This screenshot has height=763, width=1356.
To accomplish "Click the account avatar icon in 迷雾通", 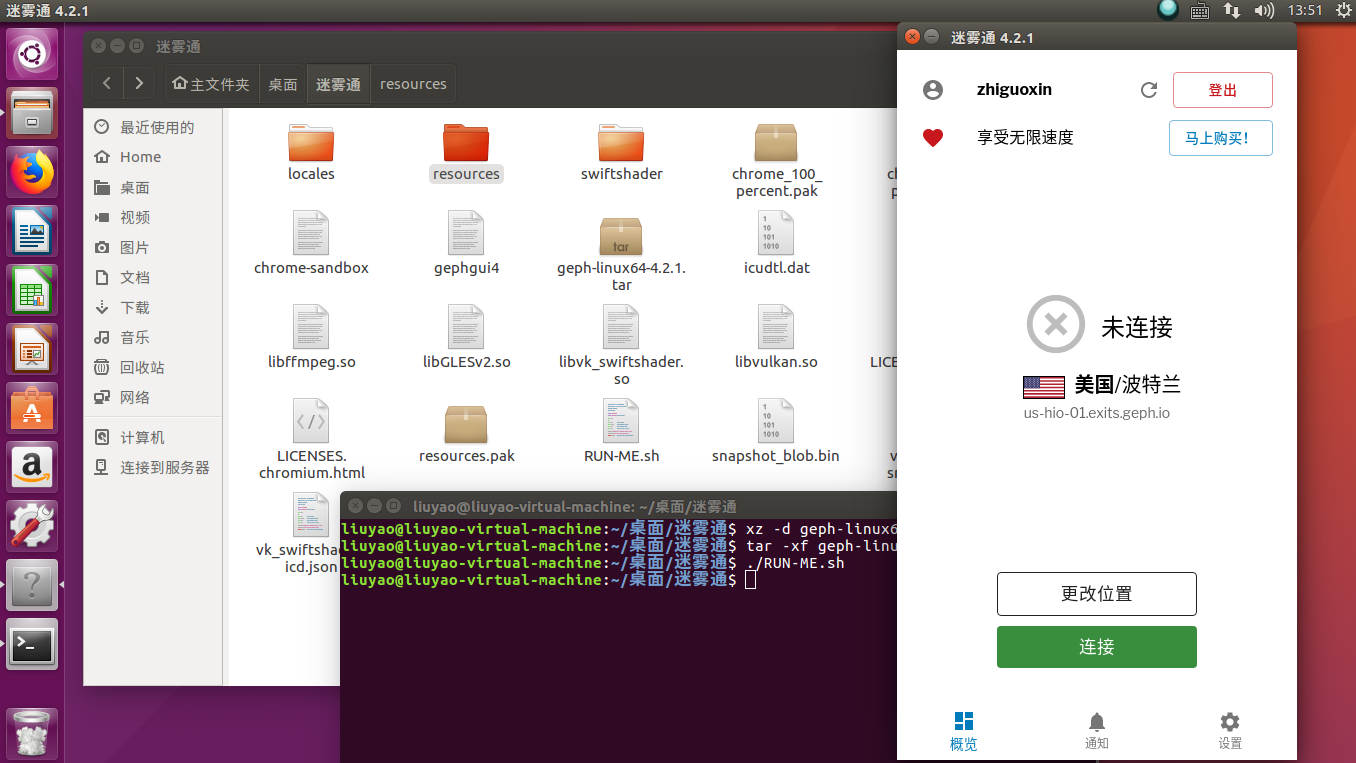I will pos(933,90).
